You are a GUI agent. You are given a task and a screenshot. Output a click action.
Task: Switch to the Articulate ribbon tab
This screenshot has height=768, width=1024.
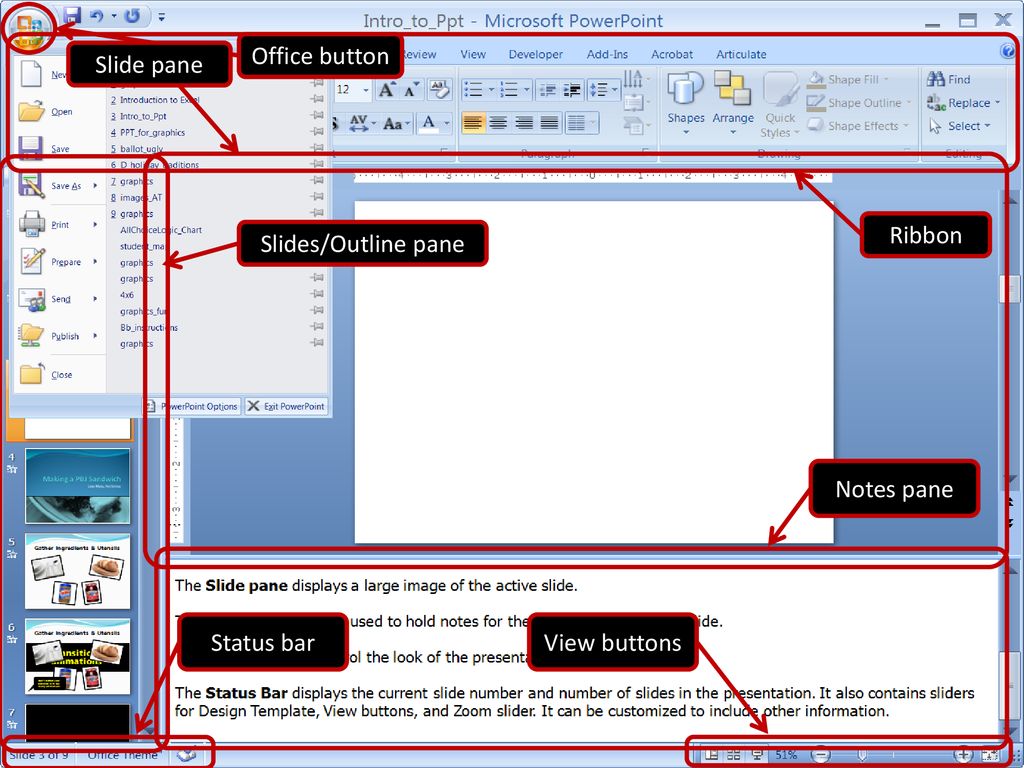point(741,54)
